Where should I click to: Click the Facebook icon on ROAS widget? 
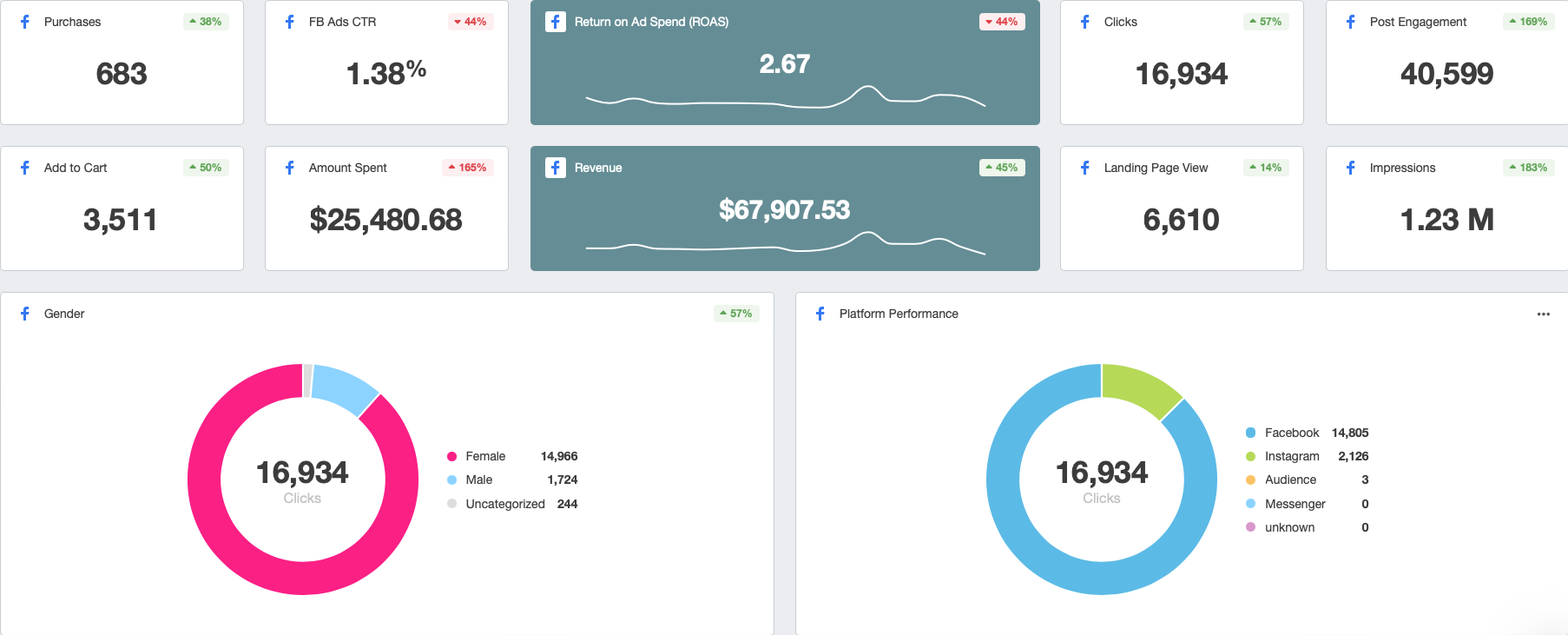[556, 22]
